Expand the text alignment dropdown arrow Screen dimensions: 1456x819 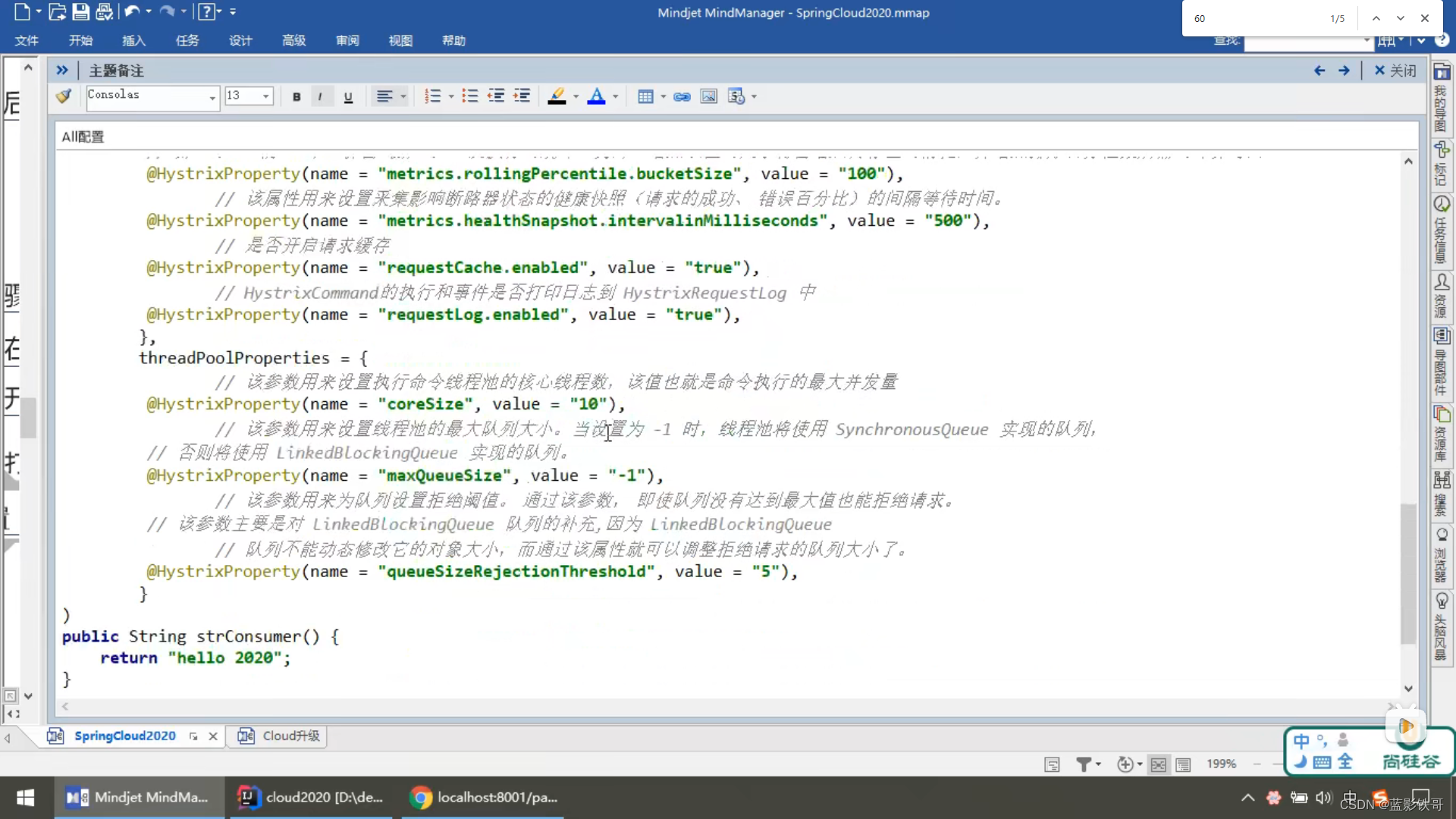[403, 96]
